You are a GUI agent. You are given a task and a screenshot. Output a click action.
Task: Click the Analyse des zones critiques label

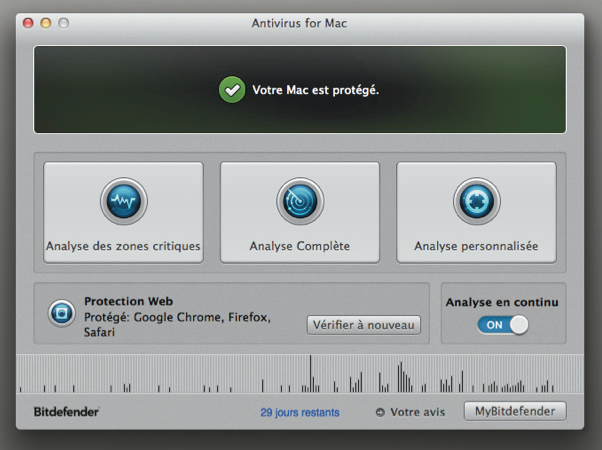point(123,246)
